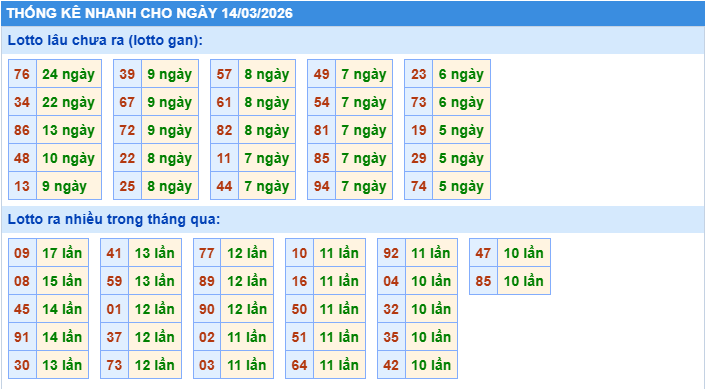Select lotto number 50 in the frequent table

click(x=299, y=309)
